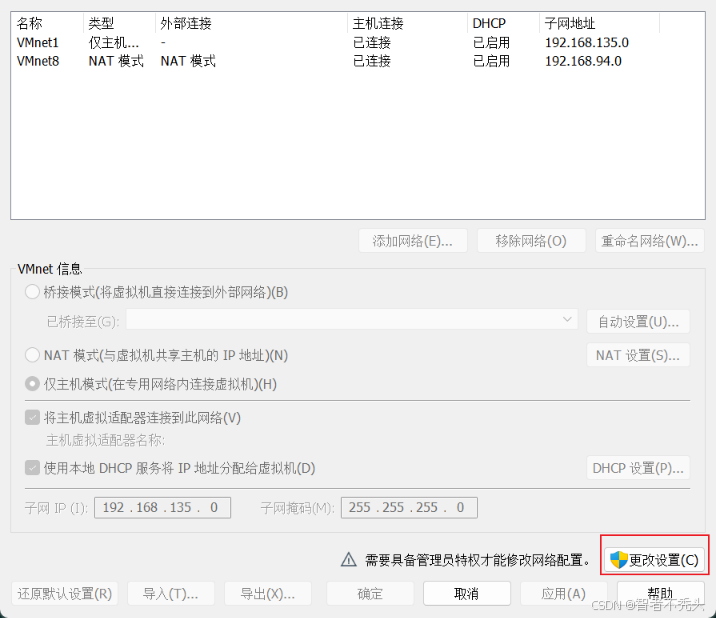Open 自动设置(U)... button

(x=638, y=322)
